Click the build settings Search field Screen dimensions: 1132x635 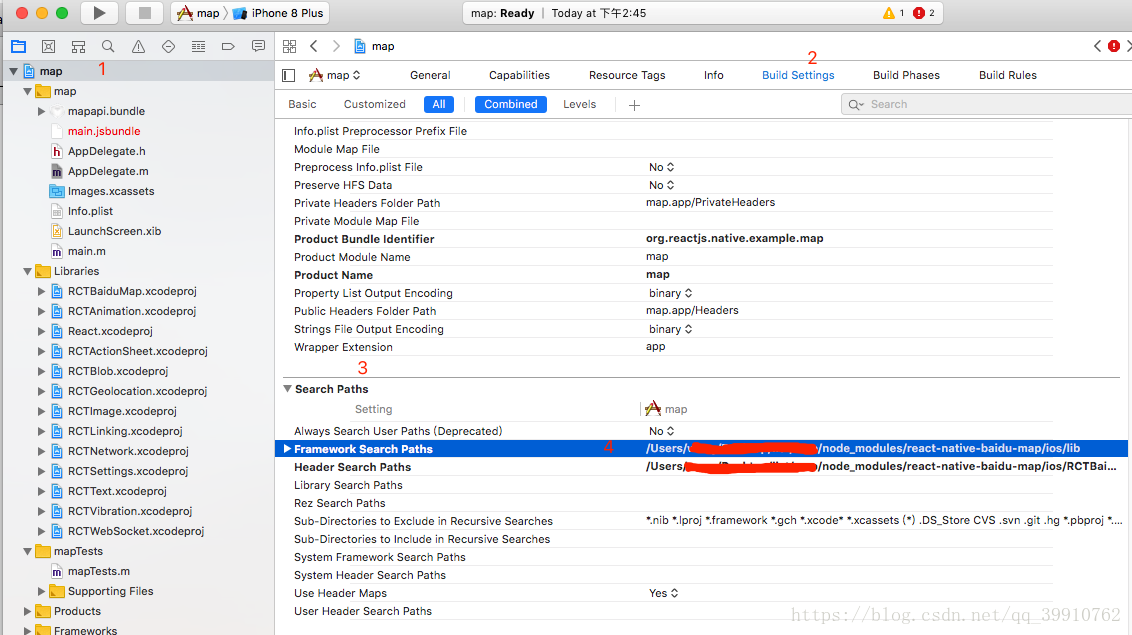(x=986, y=105)
